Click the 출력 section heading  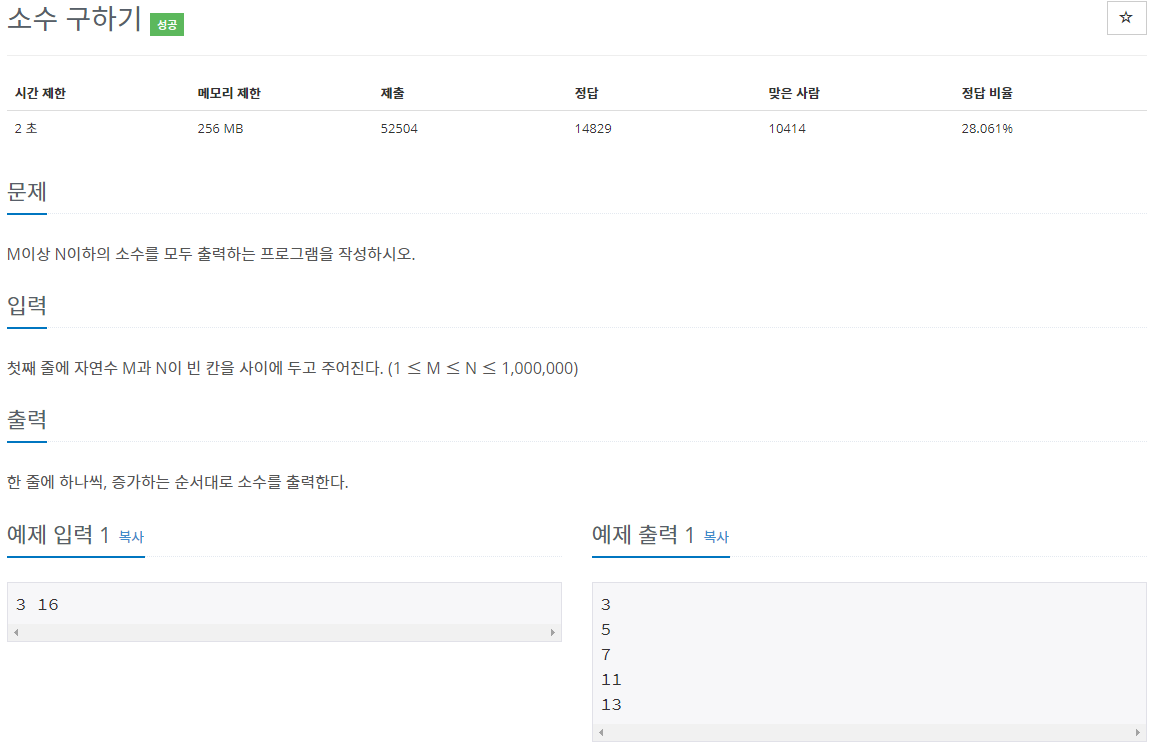click(x=27, y=419)
